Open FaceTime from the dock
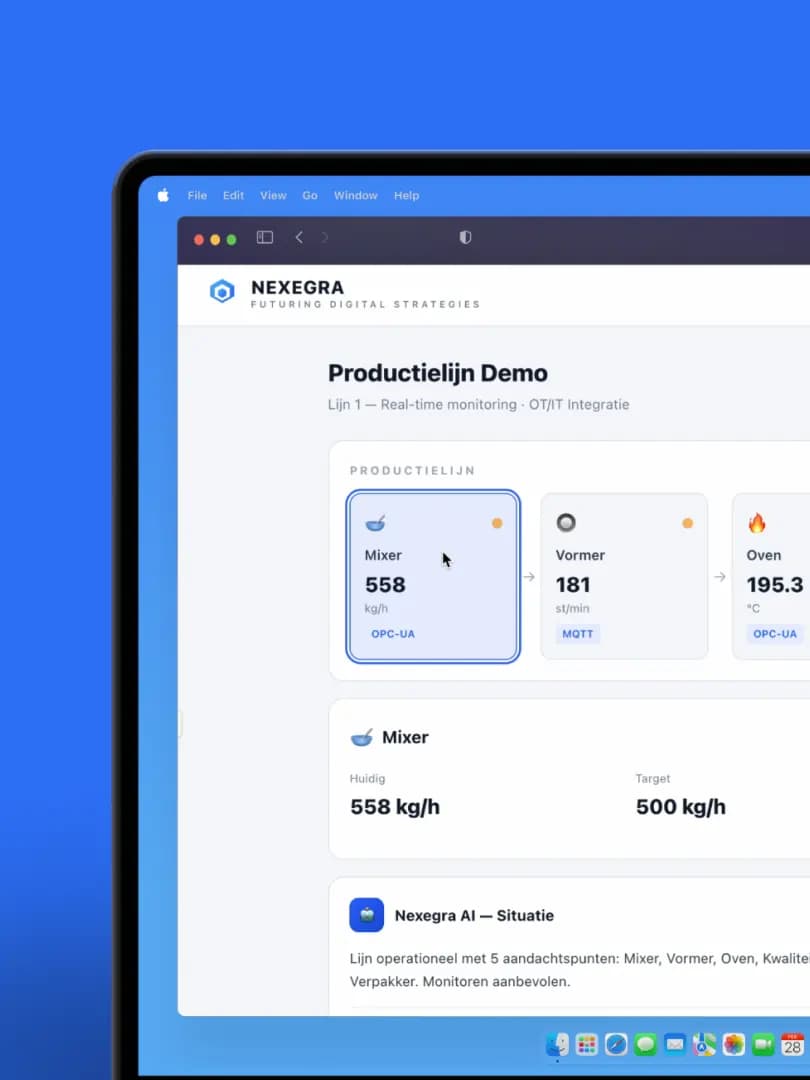810x1080 pixels. 763,1044
